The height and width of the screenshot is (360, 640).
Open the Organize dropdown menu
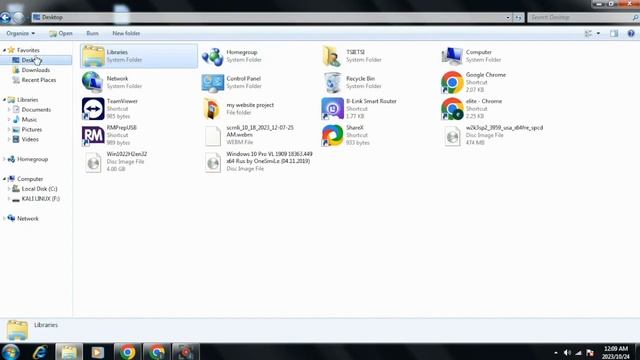click(20, 33)
